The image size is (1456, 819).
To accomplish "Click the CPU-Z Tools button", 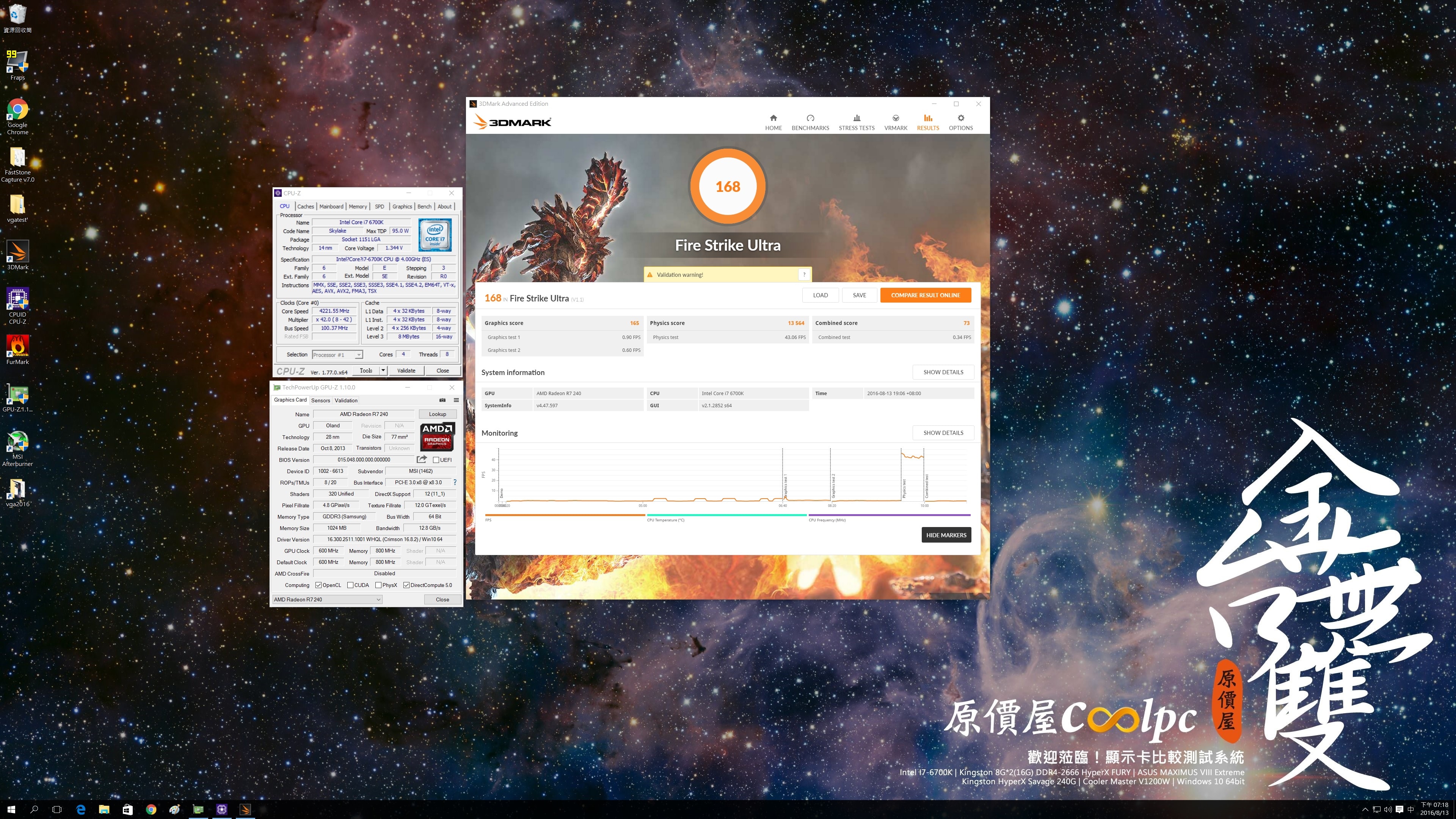I will (x=366, y=370).
